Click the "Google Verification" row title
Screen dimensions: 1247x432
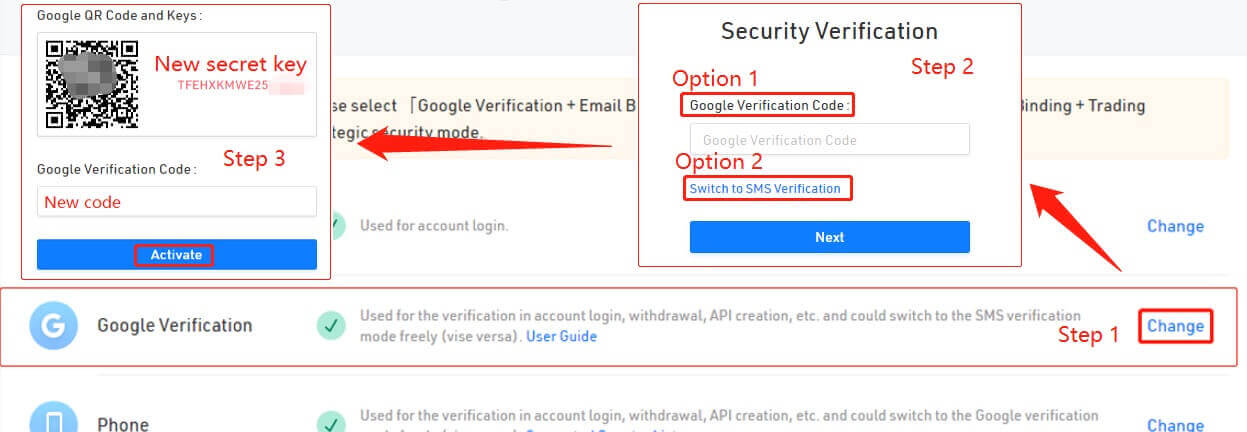[x=174, y=325]
